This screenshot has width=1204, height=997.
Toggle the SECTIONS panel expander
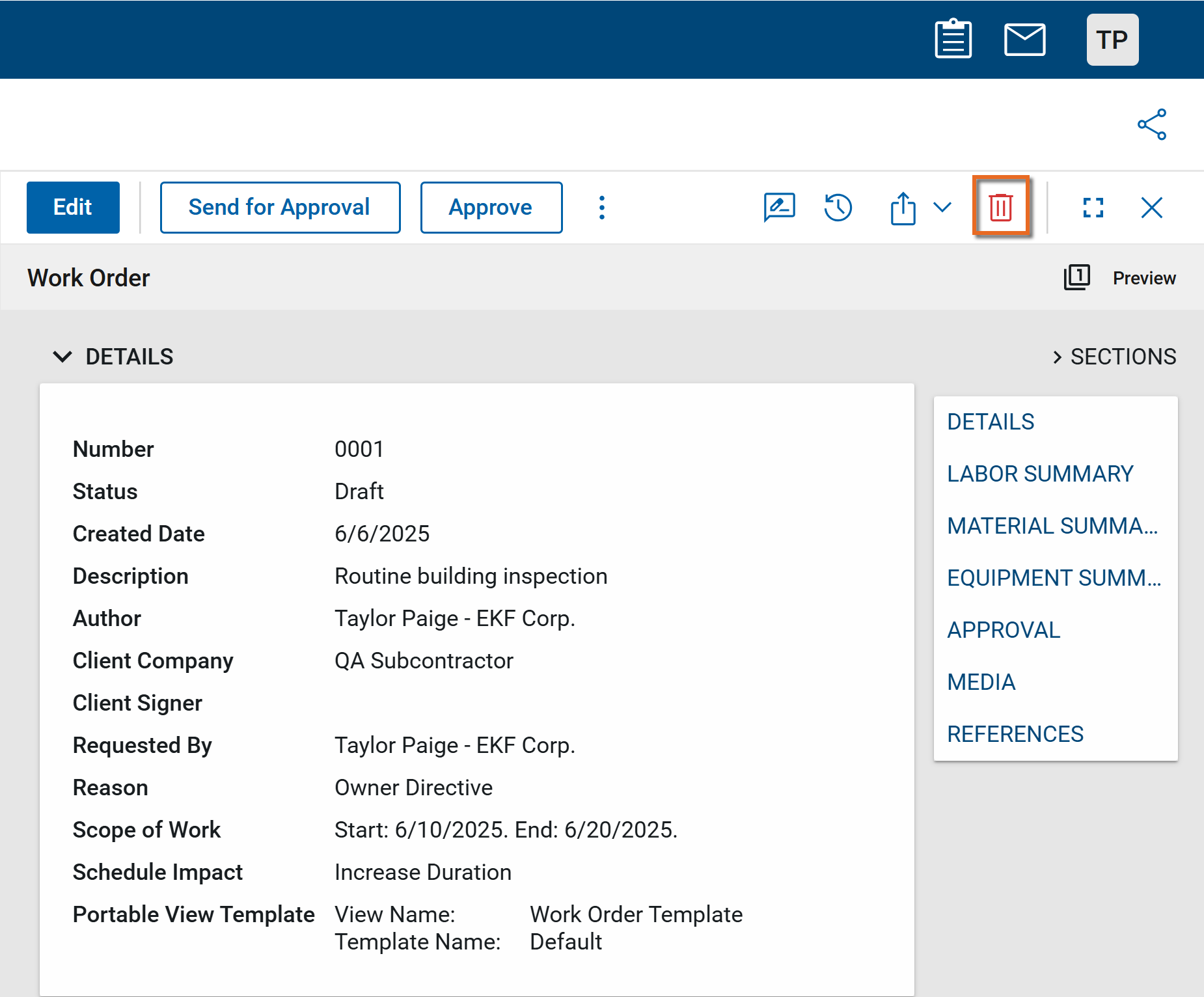pos(1057,357)
